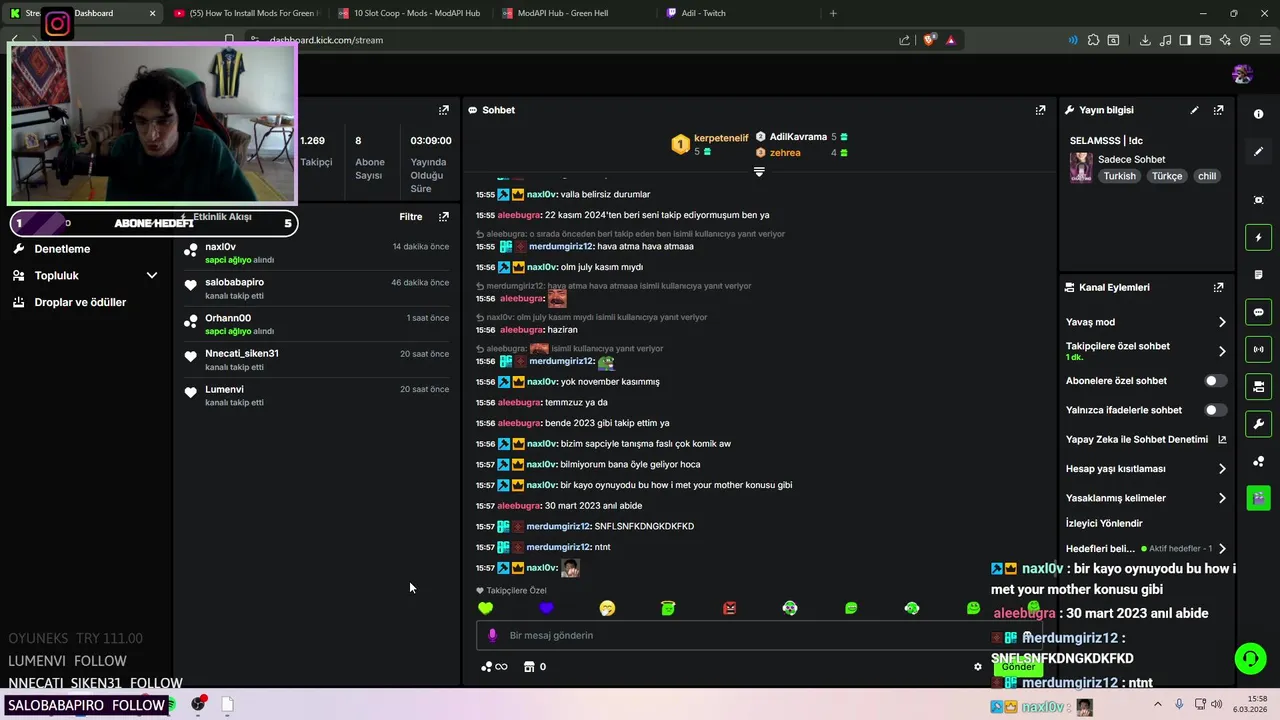The height and width of the screenshot is (720, 1280).
Task: Click the pencil icon in right sidebar
Action: coord(1258,152)
